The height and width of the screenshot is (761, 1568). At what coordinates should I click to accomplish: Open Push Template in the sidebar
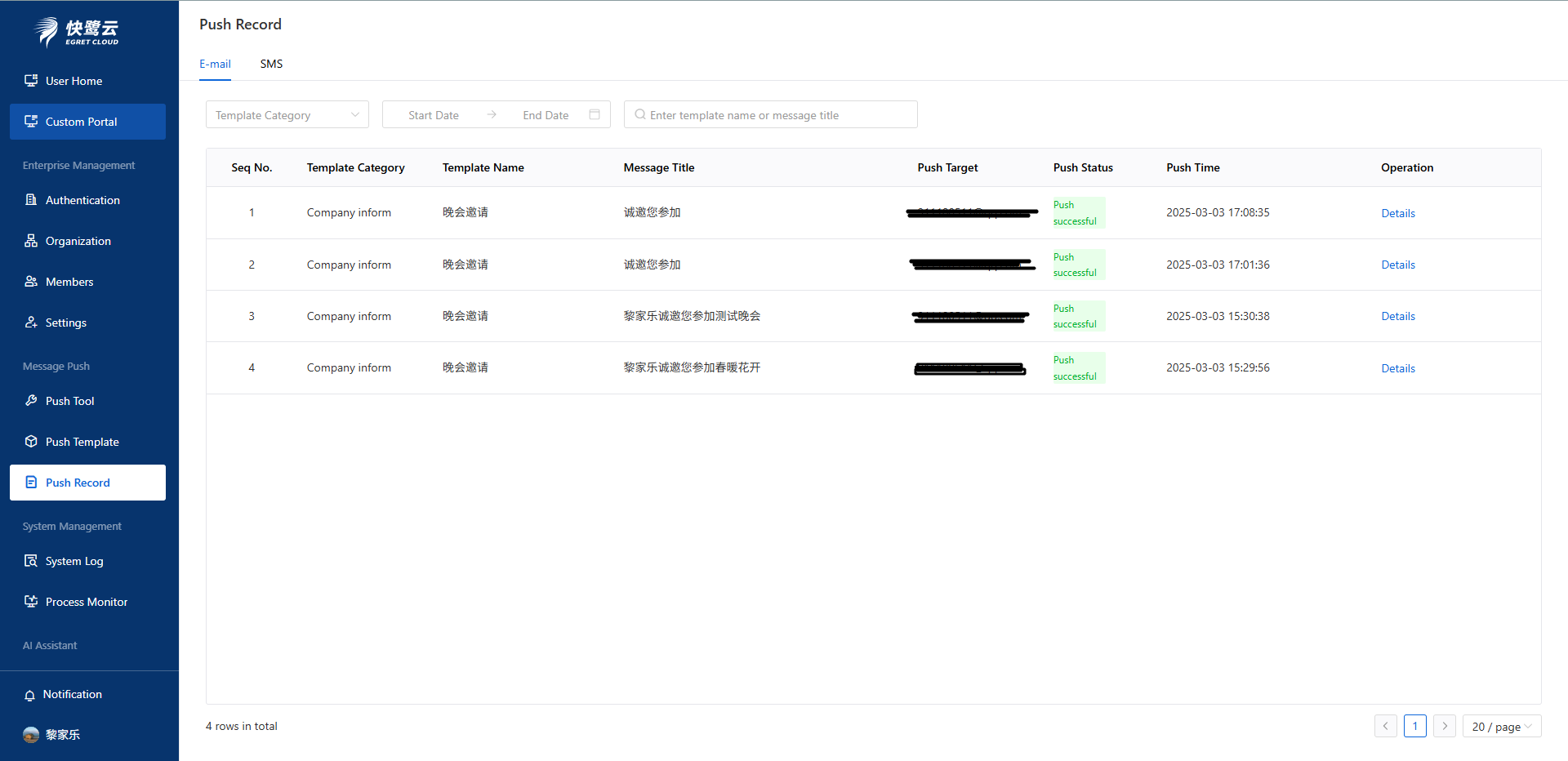tap(82, 442)
